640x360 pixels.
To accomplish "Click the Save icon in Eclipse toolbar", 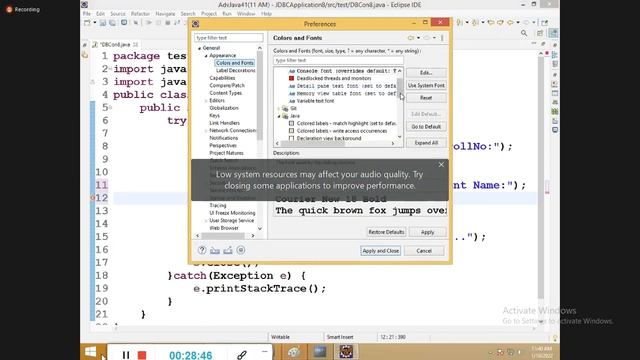I will [x=103, y=23].
